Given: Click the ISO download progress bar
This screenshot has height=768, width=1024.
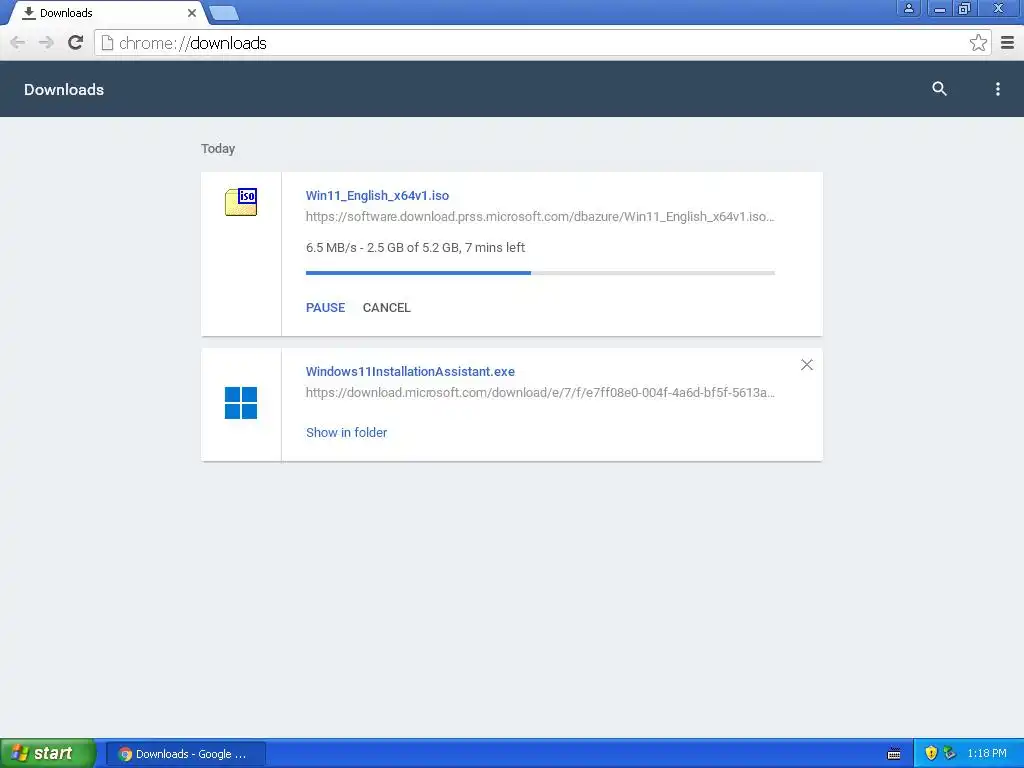Looking at the screenshot, I should [540, 273].
